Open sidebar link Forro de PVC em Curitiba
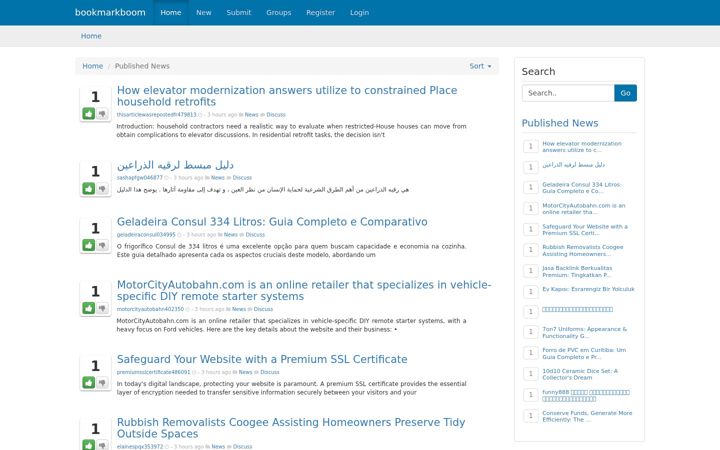The width and height of the screenshot is (720, 450). pos(584,353)
